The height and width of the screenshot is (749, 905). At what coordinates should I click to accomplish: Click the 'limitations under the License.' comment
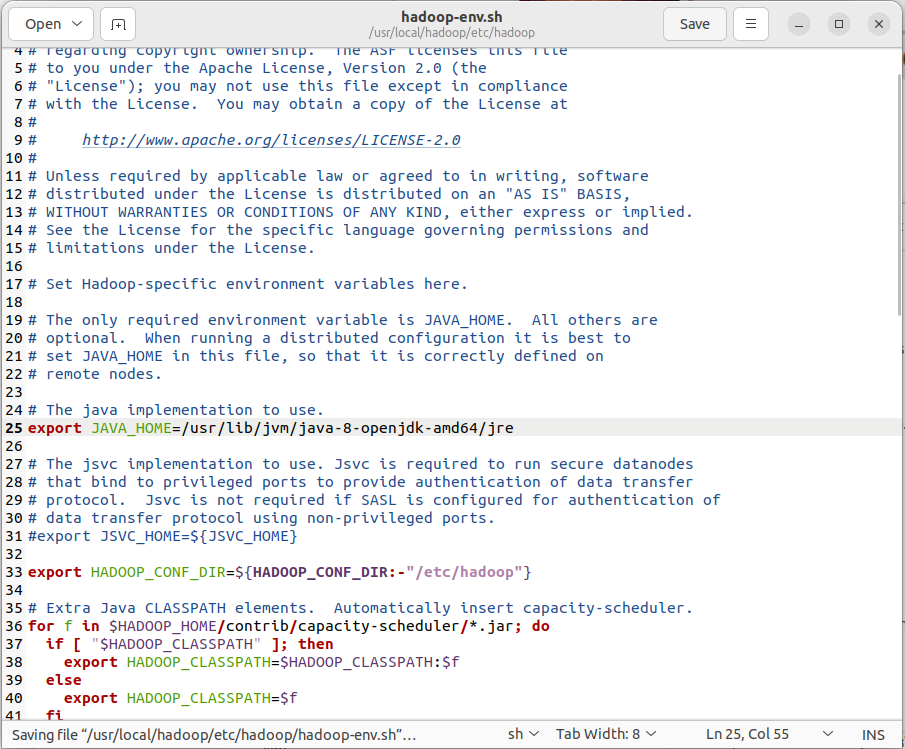click(171, 248)
